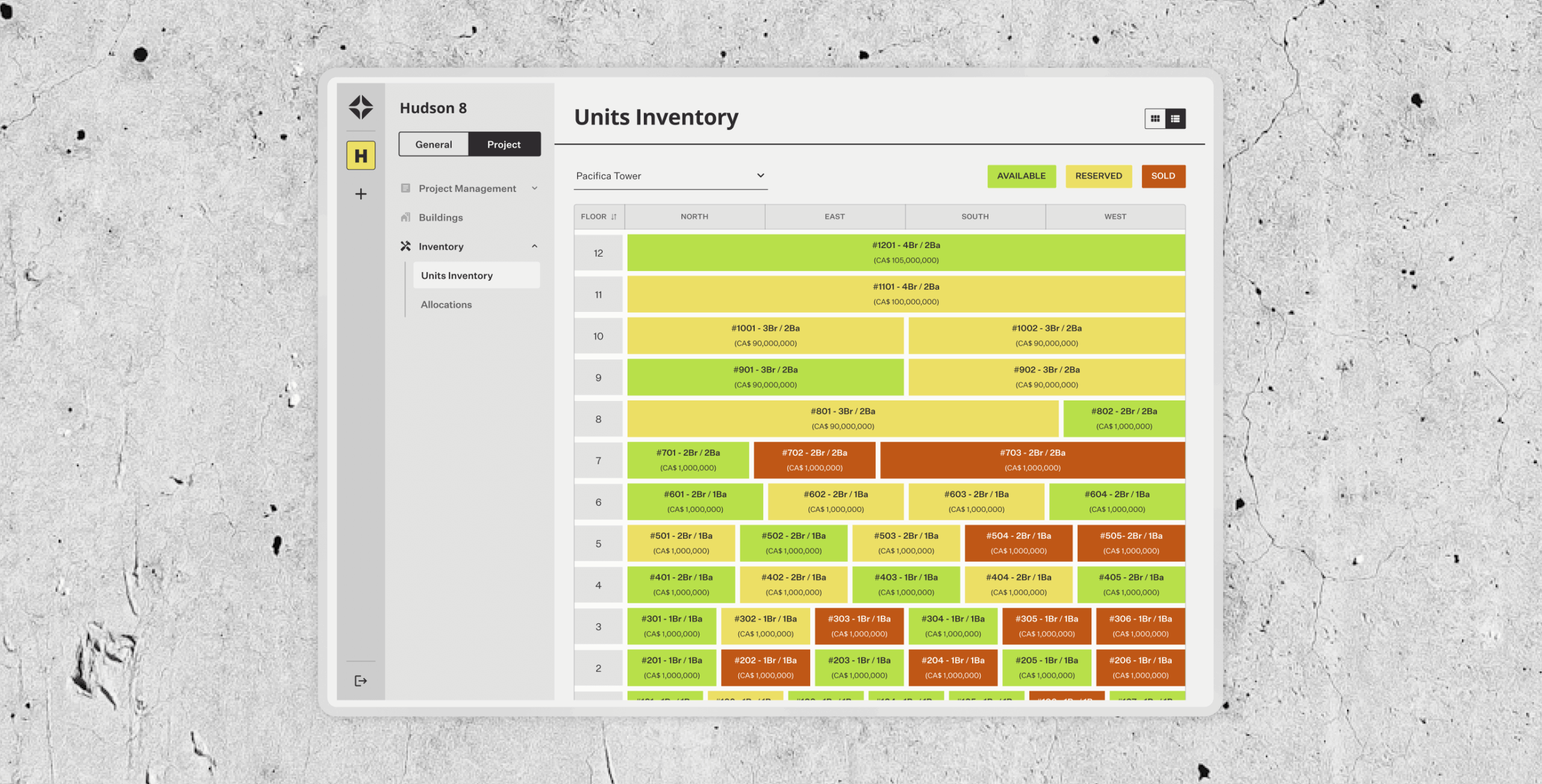Open Units Inventory in the sidebar
Image resolution: width=1542 pixels, height=784 pixels.
click(x=457, y=275)
